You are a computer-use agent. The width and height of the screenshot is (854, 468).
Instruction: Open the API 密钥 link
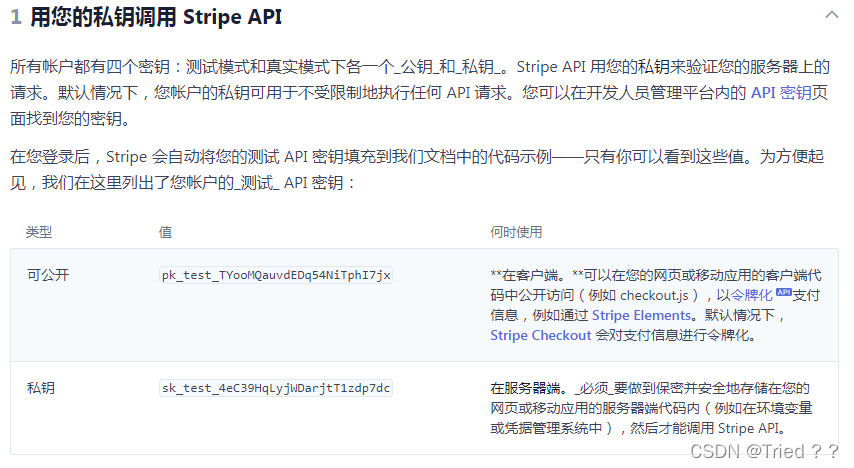[781, 93]
